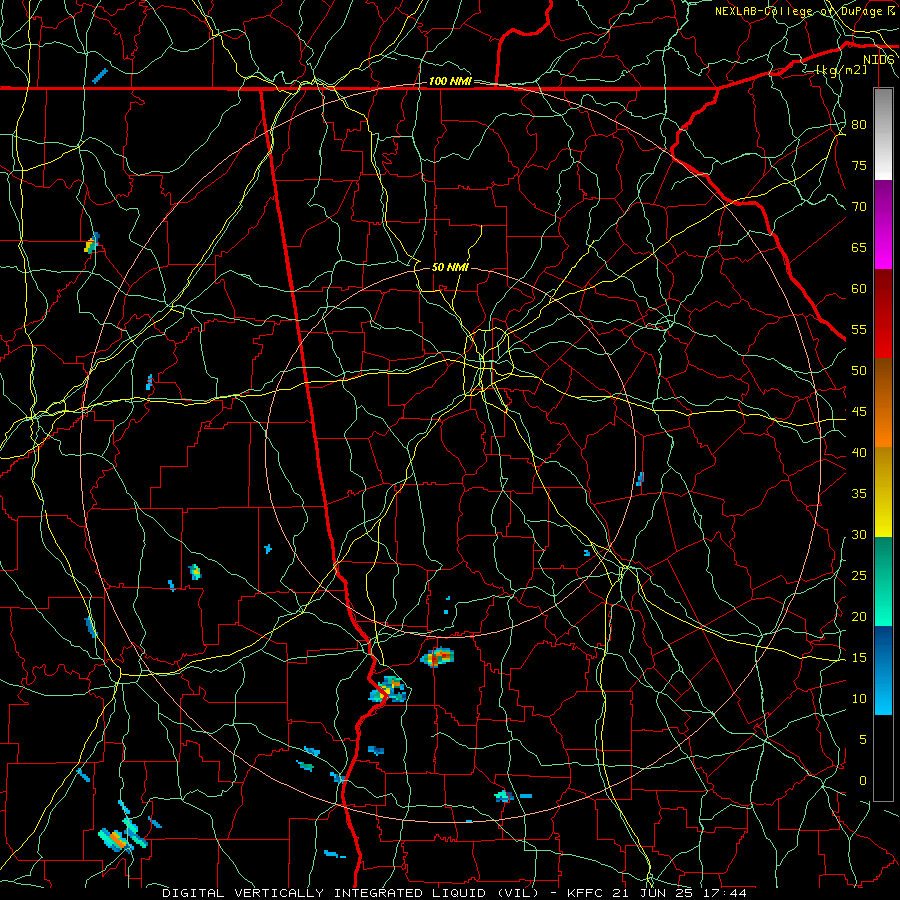The width and height of the screenshot is (900, 900).
Task: Click the 35 value on the color scale
Action: (859, 494)
